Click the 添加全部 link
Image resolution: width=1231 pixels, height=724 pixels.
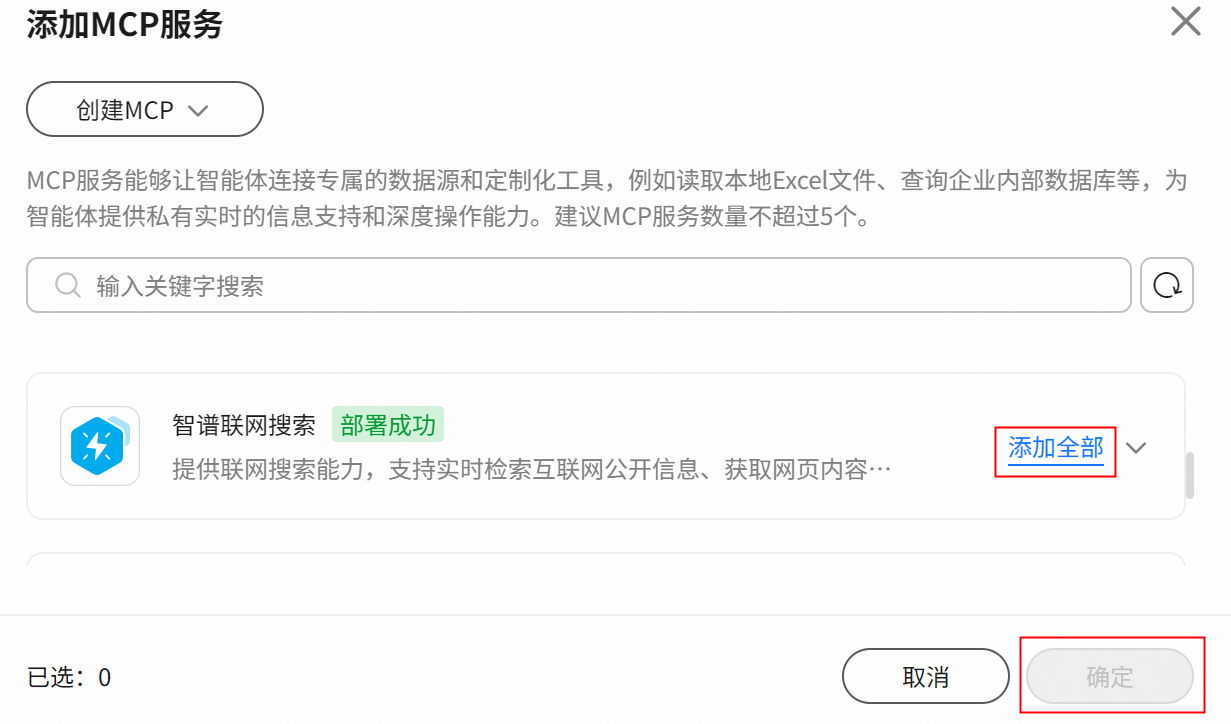pos(1056,447)
